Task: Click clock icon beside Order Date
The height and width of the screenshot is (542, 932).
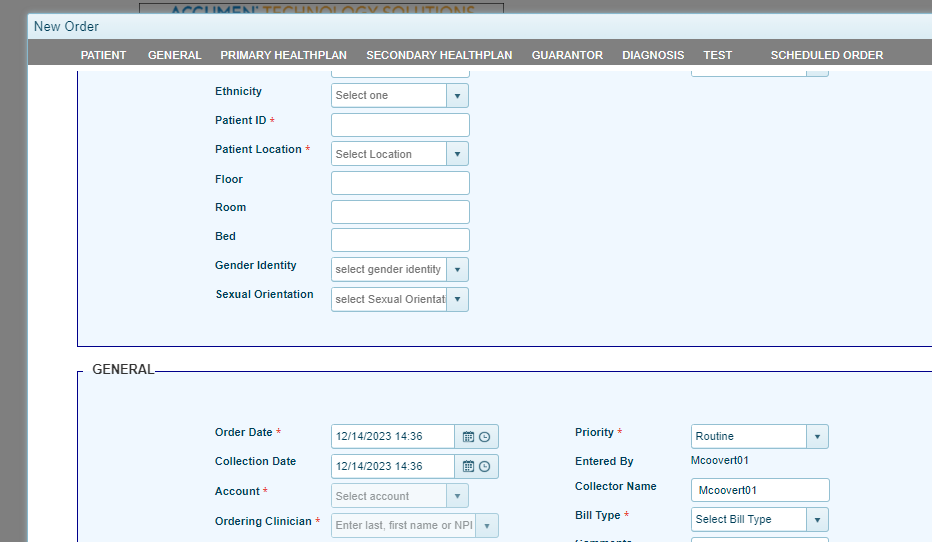Action: pyautogui.click(x=485, y=437)
